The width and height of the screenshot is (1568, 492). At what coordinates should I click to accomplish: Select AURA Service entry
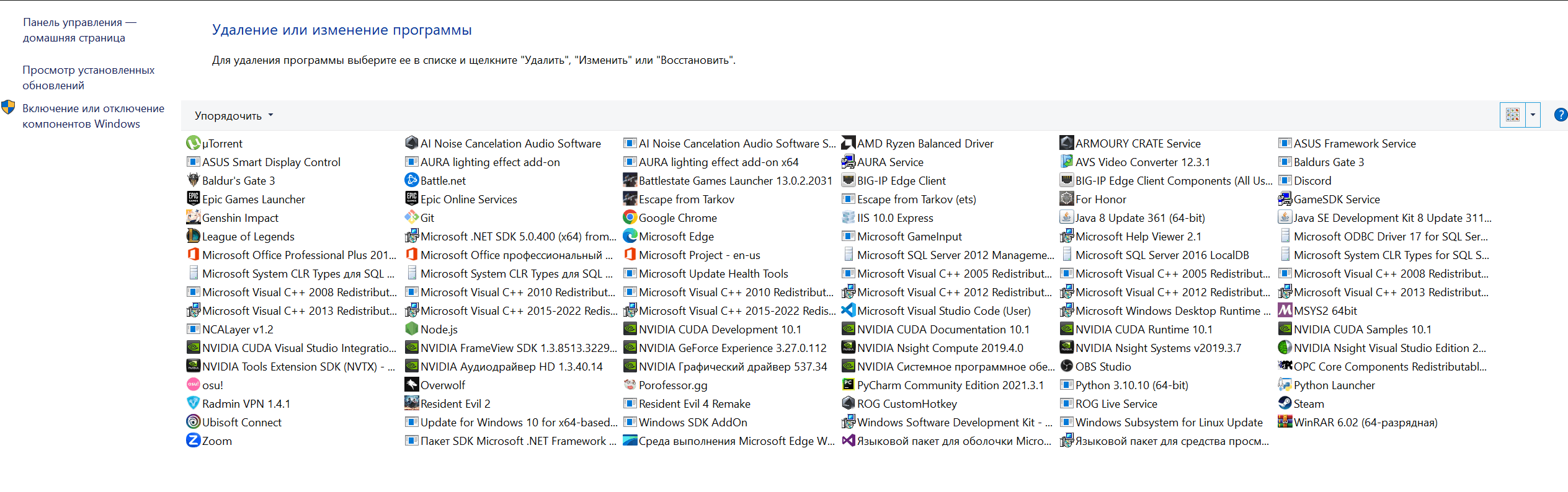point(883,162)
